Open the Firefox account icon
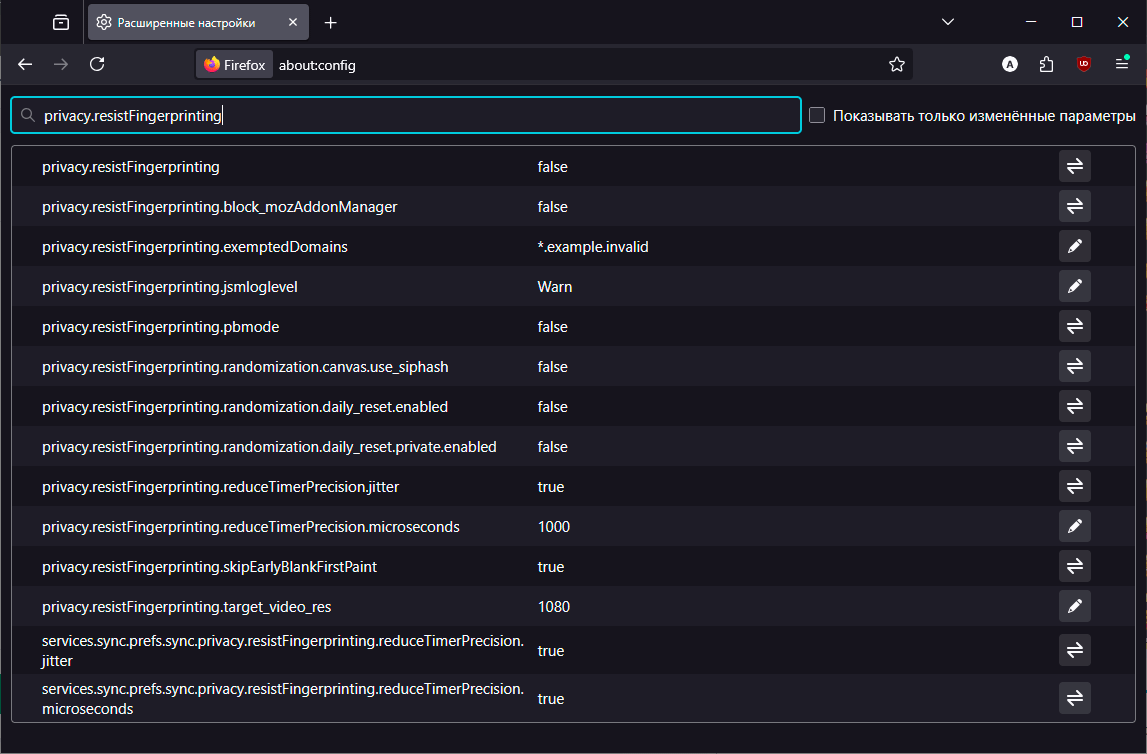The width and height of the screenshot is (1147, 754). tap(1010, 65)
